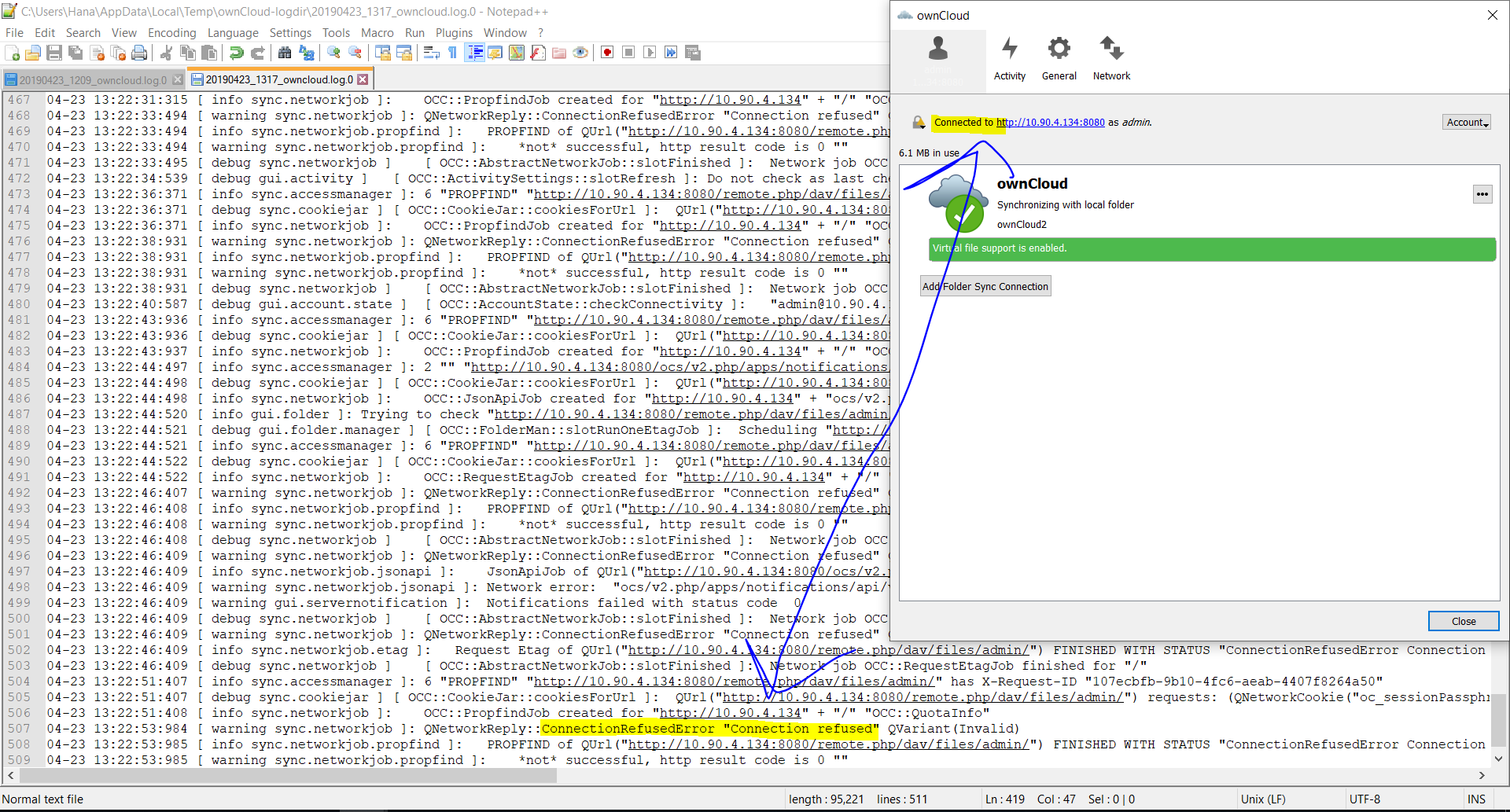The image size is (1510, 812).
Task: Open ownCloud Network settings tab
Action: (x=1111, y=59)
